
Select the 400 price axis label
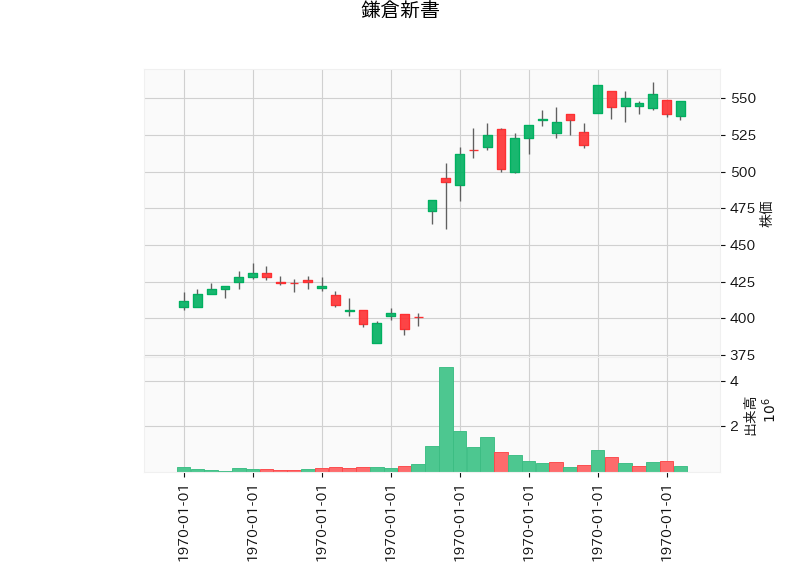(743, 318)
